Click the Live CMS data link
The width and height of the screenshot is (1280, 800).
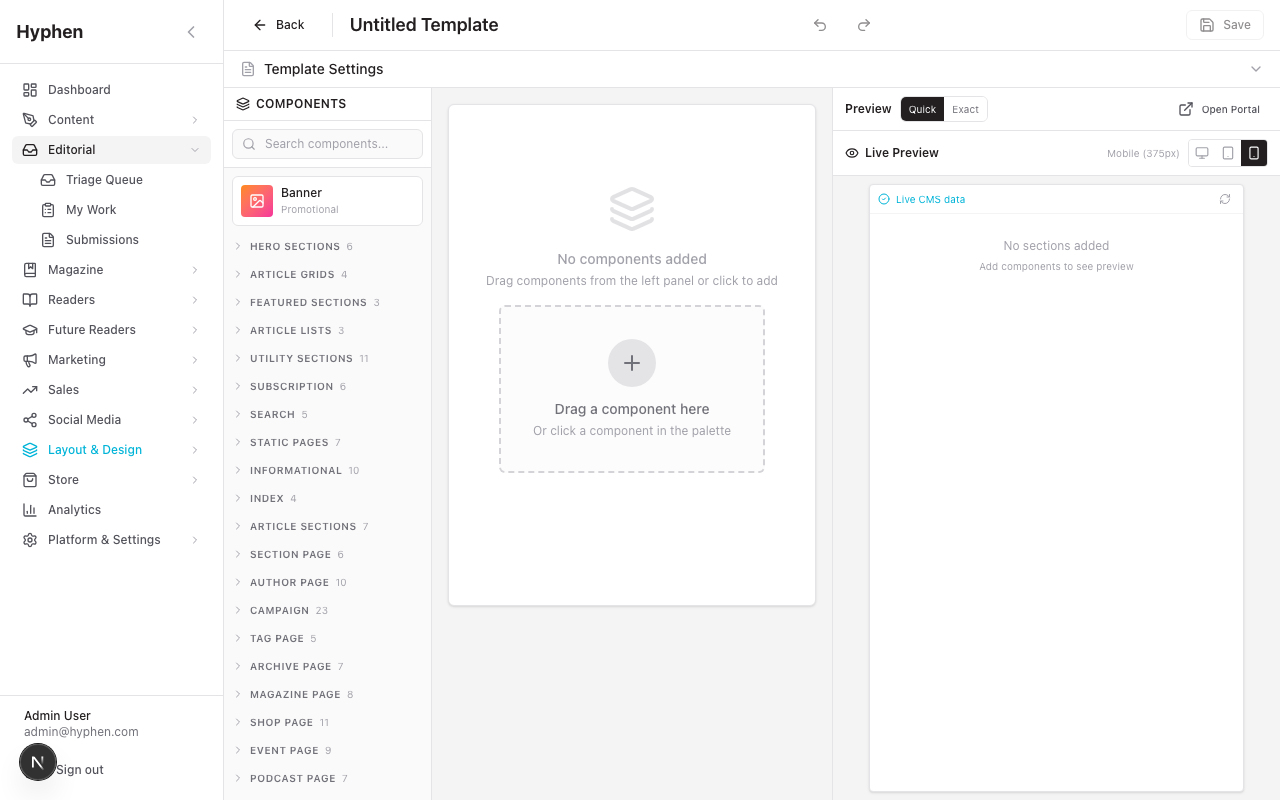(928, 199)
